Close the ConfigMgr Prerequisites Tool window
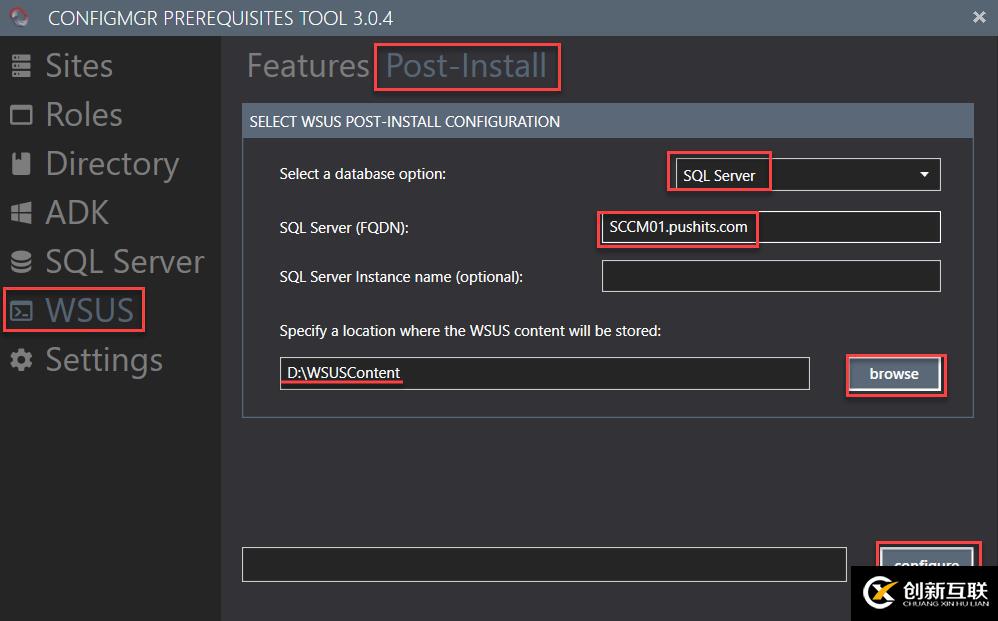This screenshot has width=998, height=621. click(979, 17)
